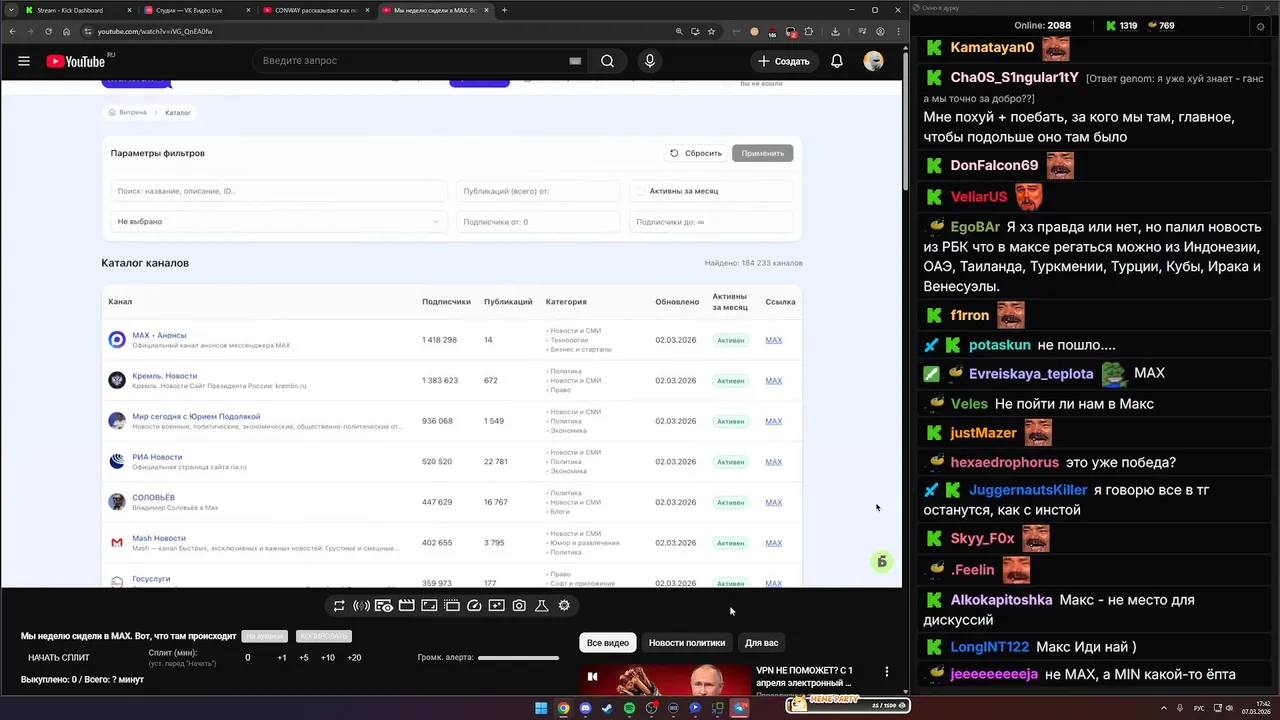Click the clapperboard icon in the overlay toolbar
This screenshot has height=720, width=1280.
tap(406, 606)
